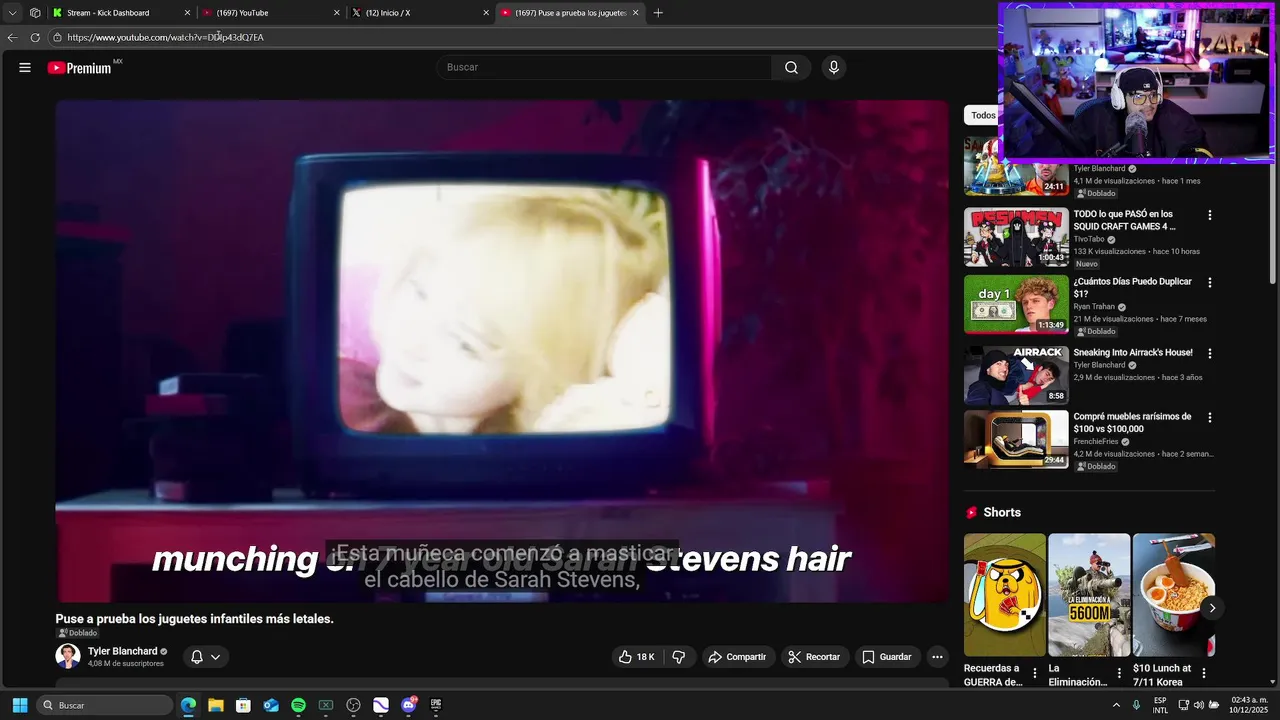Image resolution: width=1280 pixels, height=720 pixels.
Task: Click the green microphone tray indicator
Action: 1136,705
